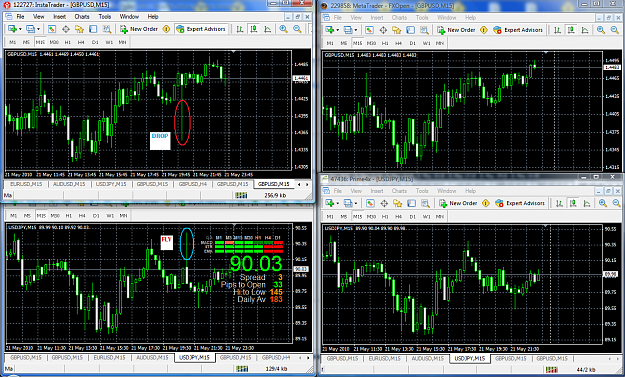The width and height of the screenshot is (625, 377).
Task: Show Terminal panel icon in InstaTrader
Action: tap(93, 29)
